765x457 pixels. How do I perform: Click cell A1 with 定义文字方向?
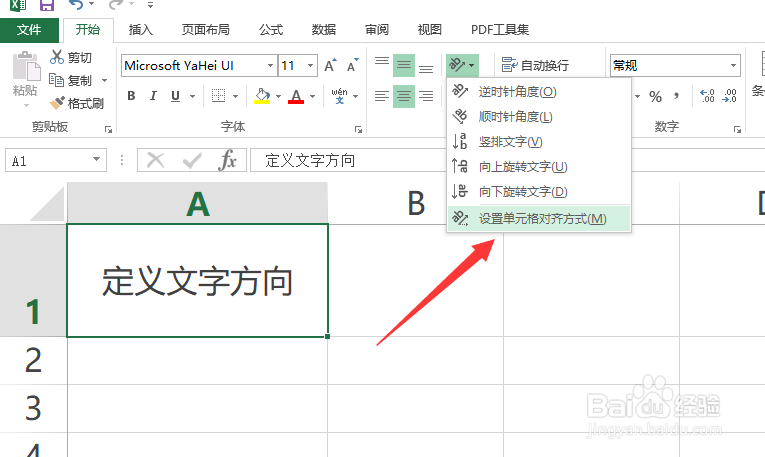point(198,280)
